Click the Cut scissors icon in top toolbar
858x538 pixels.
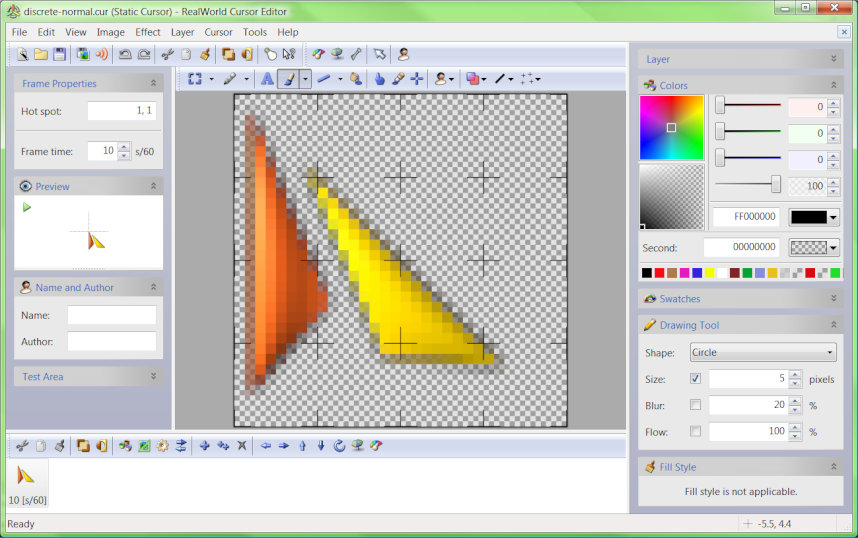point(168,54)
